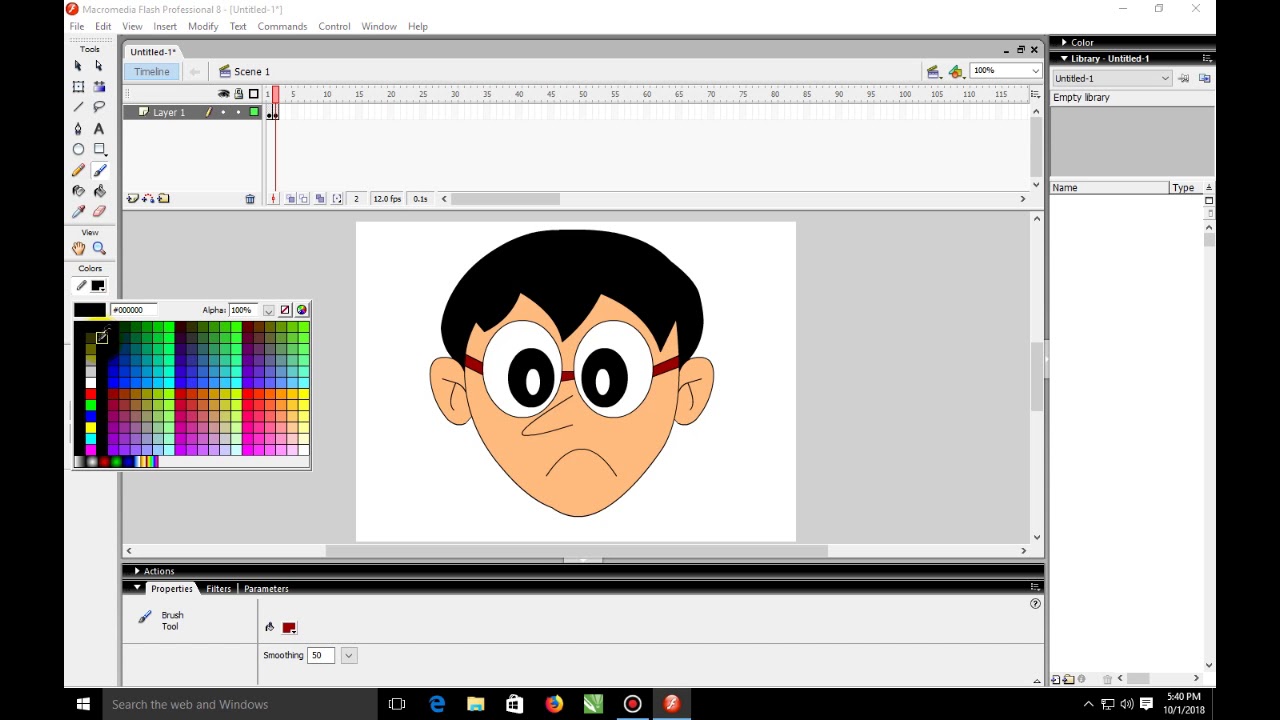
Task: Open the File menu
Action: (76, 26)
